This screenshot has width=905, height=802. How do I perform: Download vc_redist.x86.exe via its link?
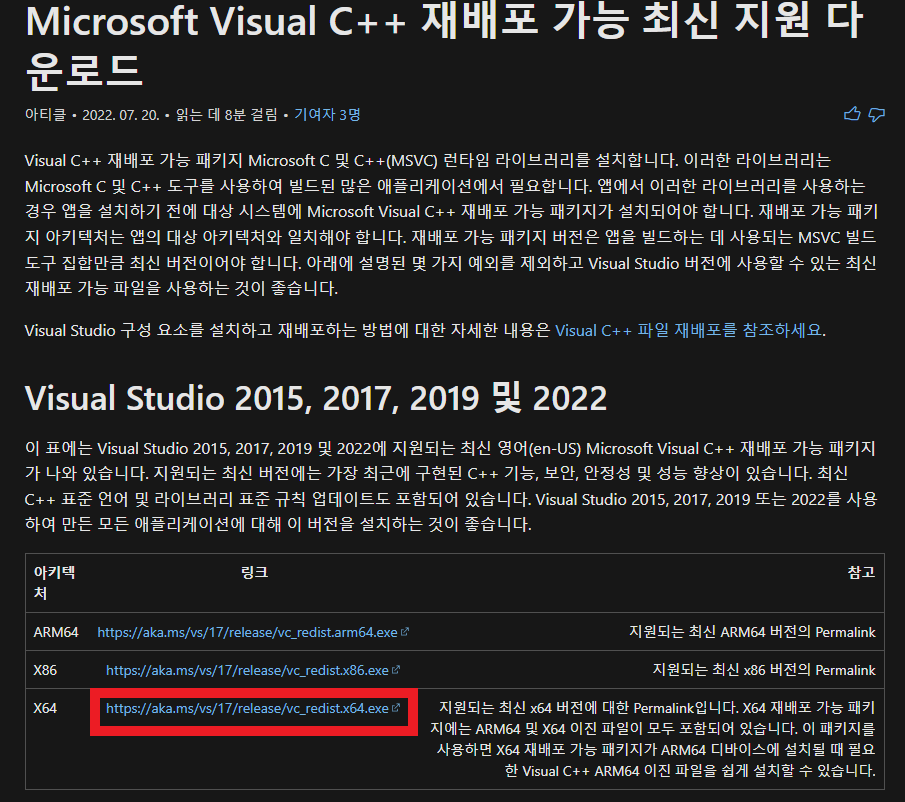point(247,670)
